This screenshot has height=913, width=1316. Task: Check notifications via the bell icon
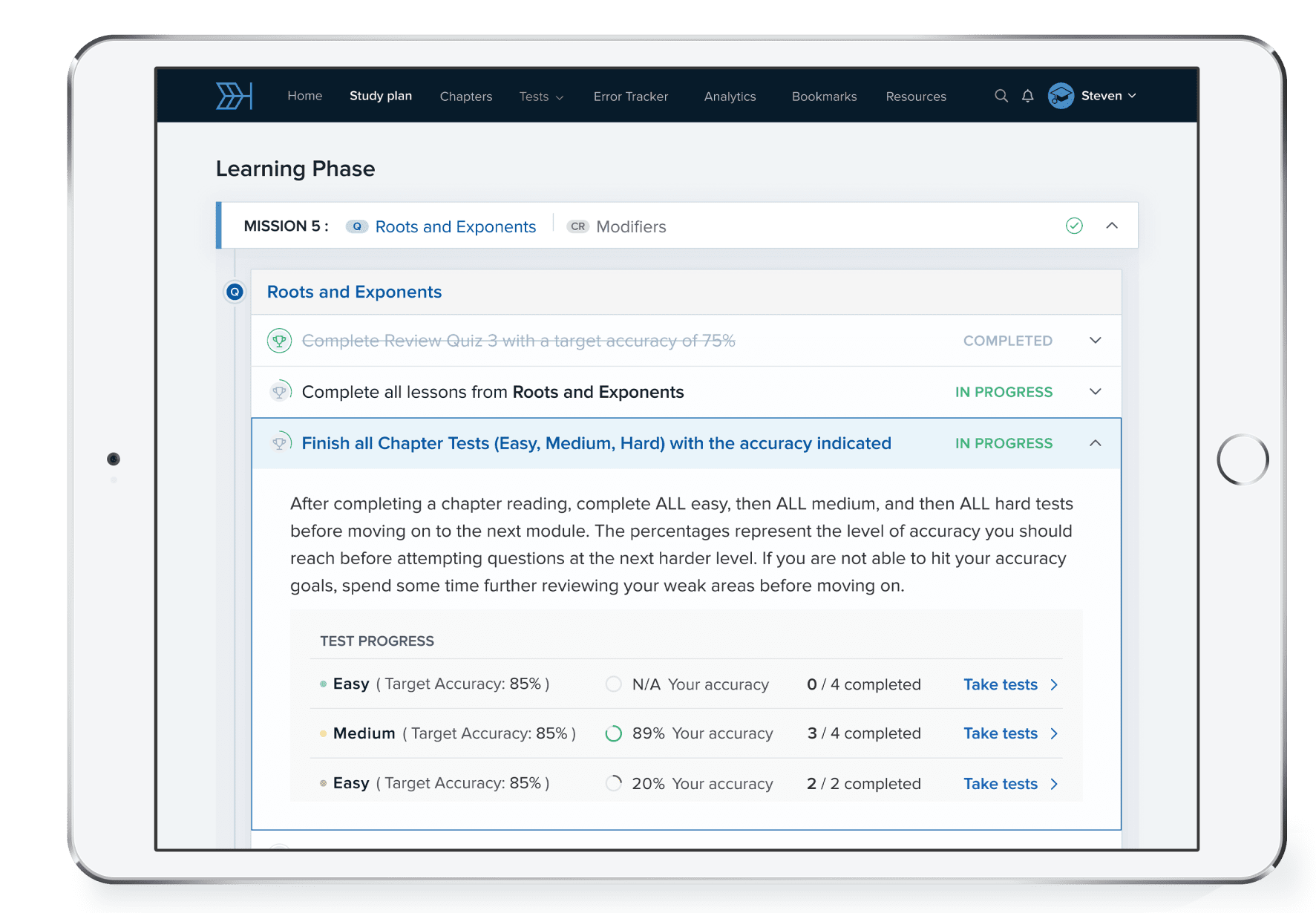tap(1027, 96)
